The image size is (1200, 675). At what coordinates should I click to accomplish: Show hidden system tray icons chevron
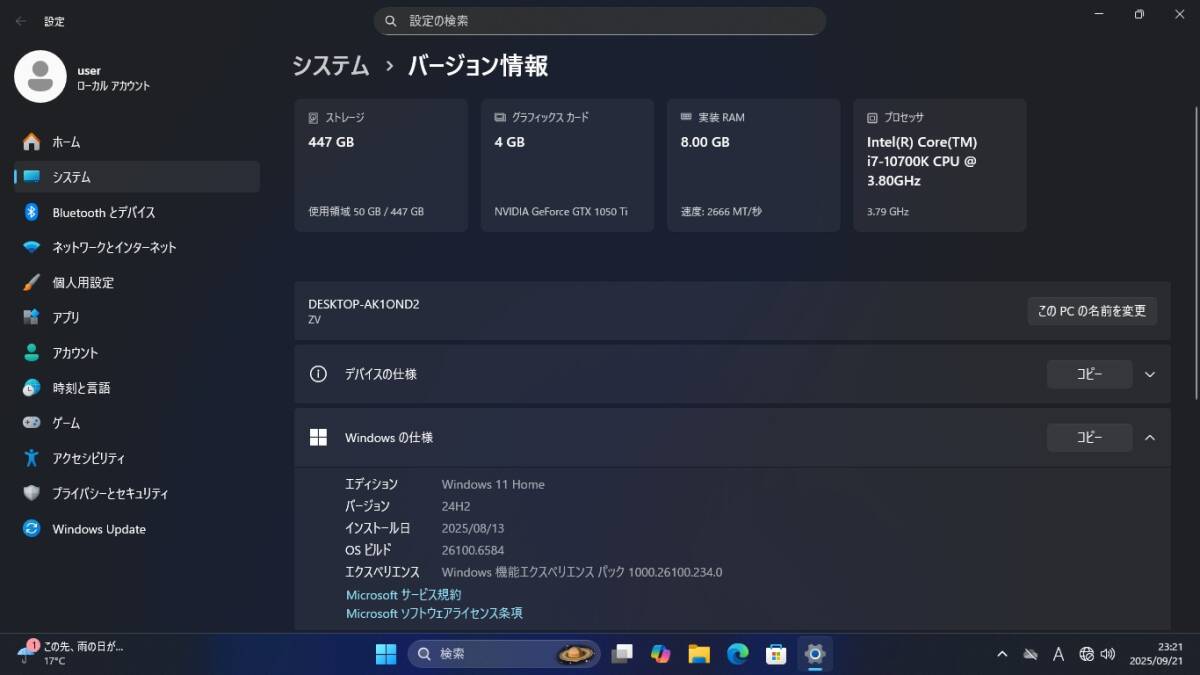click(1002, 654)
